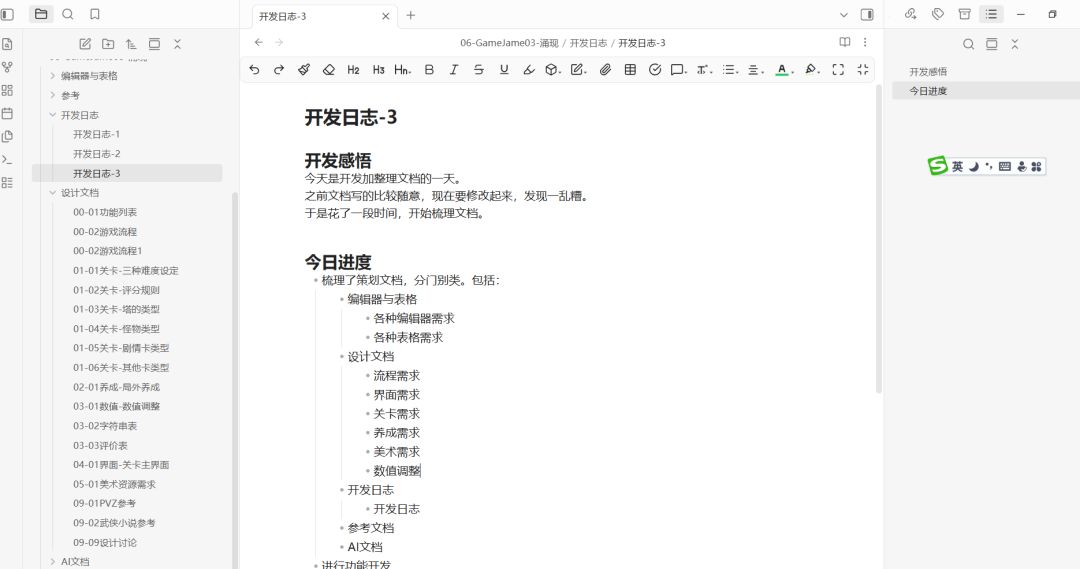This screenshot has width=1080, height=569.
Task: Toggle the left sidebar
Action: pyautogui.click(x=8, y=14)
